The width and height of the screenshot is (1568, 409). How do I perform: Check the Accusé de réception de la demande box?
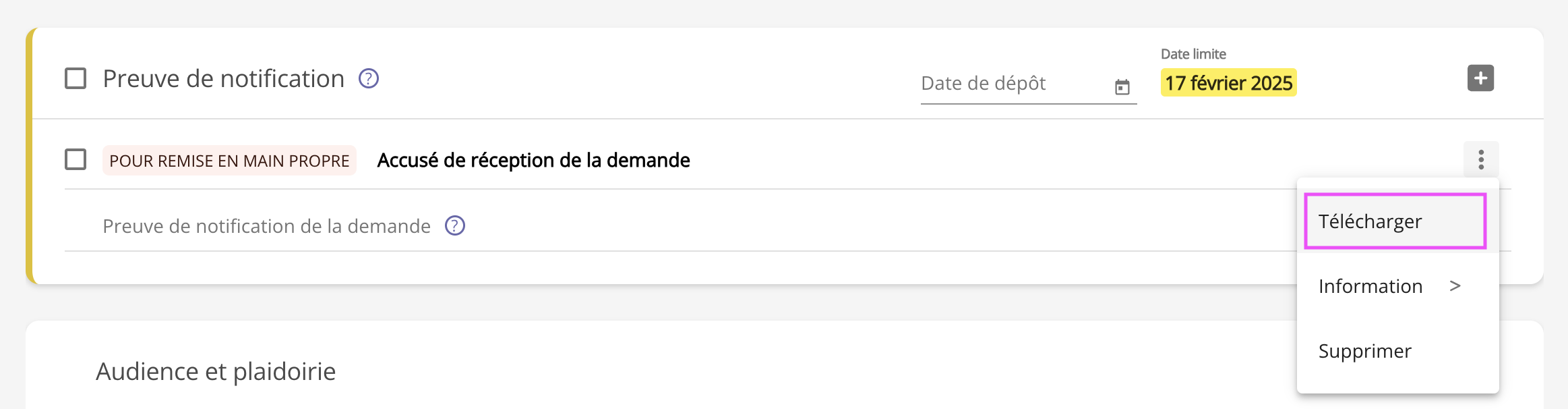76,160
